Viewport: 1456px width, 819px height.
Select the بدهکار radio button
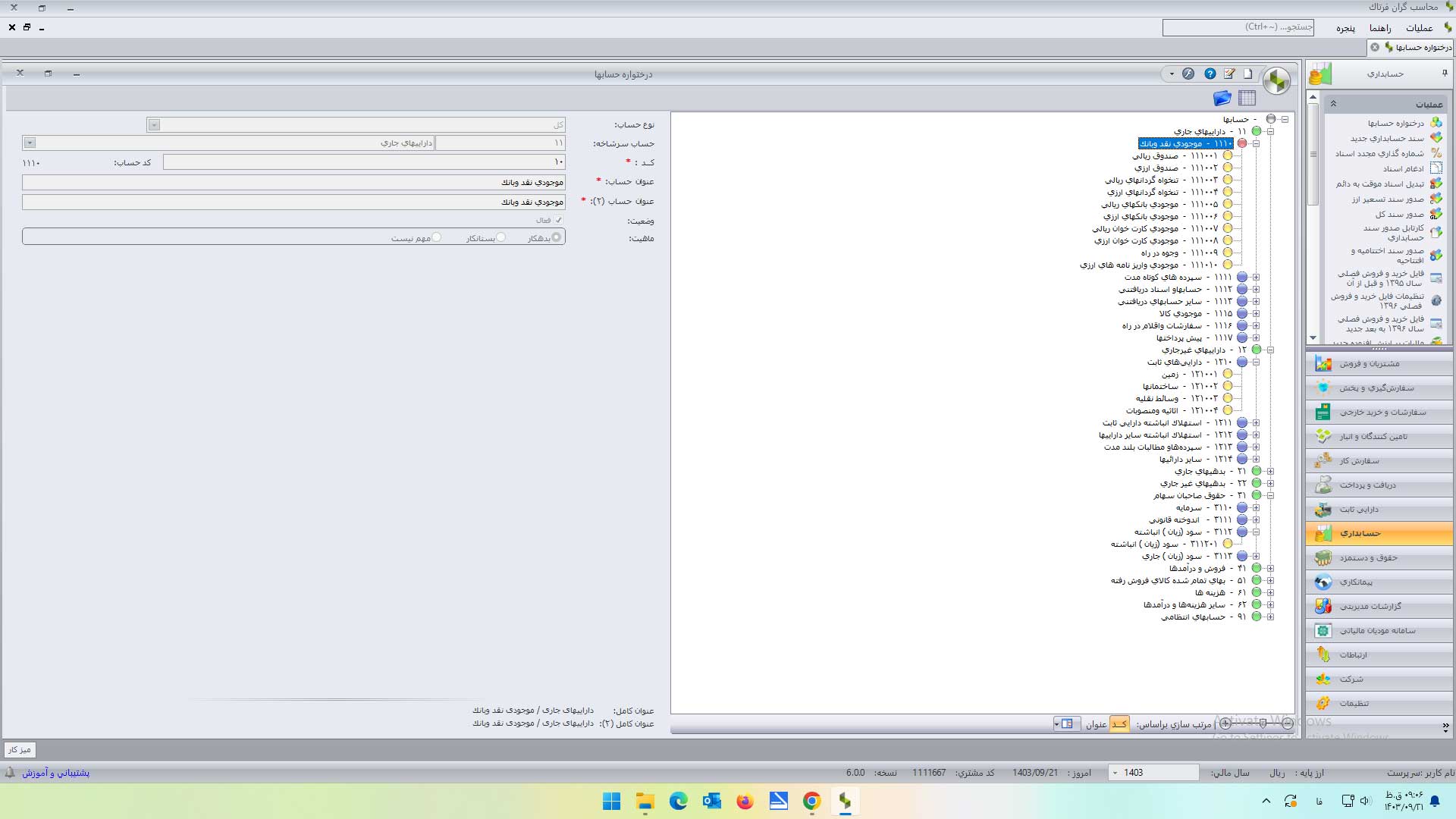click(x=557, y=237)
